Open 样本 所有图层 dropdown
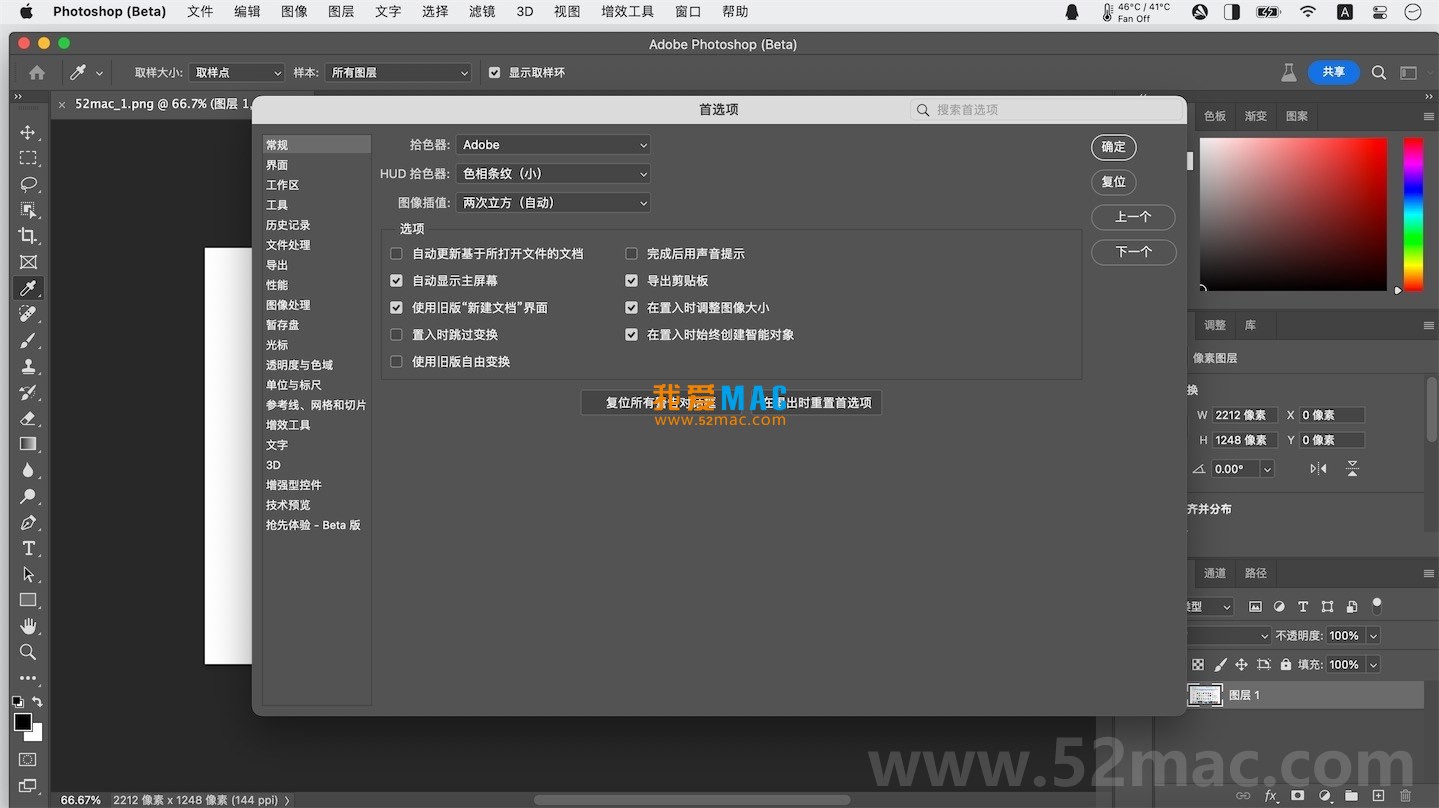 point(398,73)
